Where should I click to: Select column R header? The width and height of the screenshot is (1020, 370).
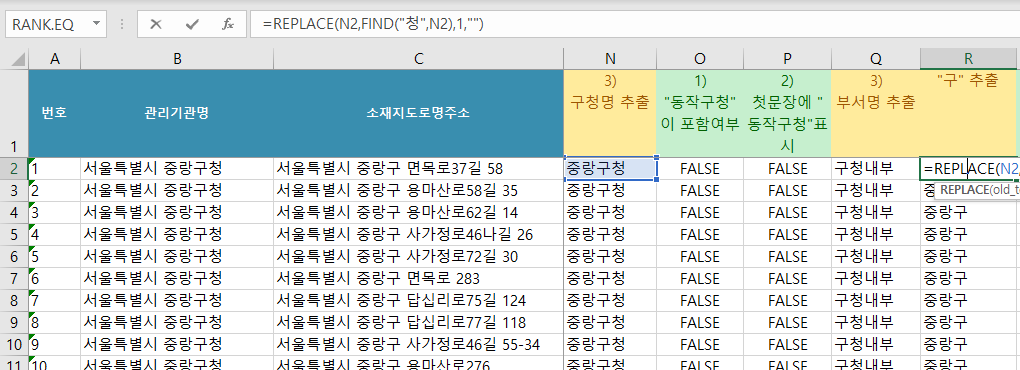969,59
